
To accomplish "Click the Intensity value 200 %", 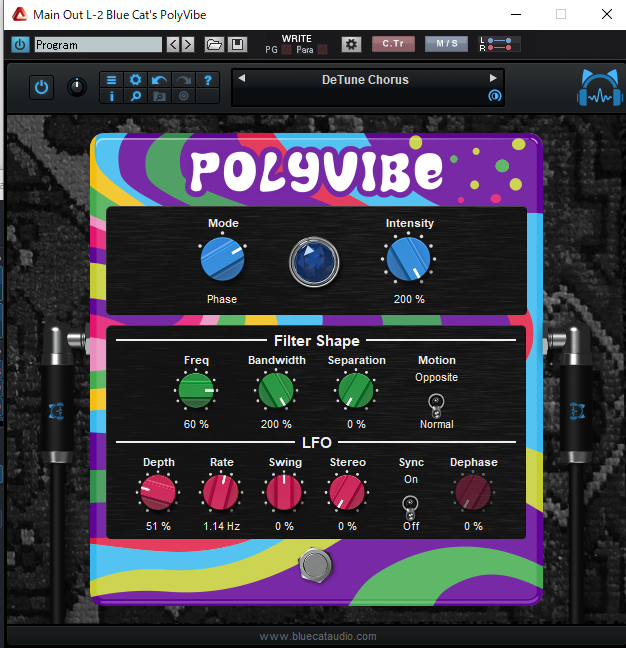I will click(409, 299).
